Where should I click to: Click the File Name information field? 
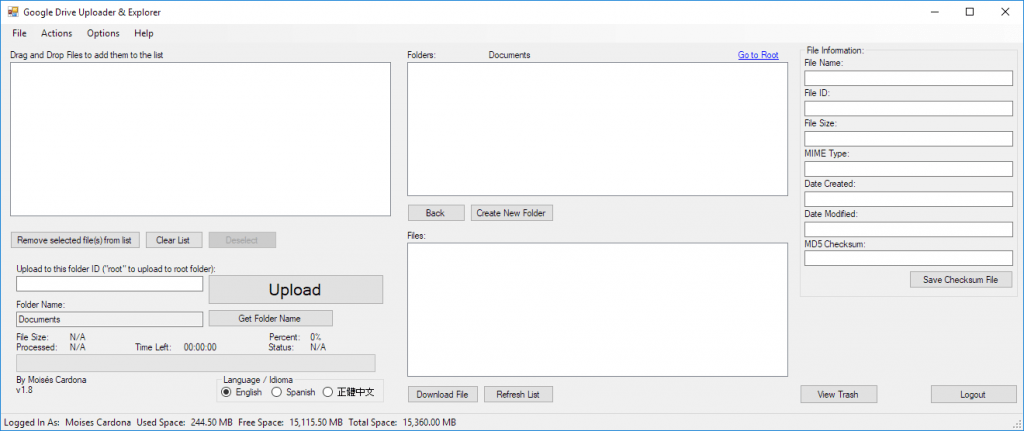click(x=908, y=78)
